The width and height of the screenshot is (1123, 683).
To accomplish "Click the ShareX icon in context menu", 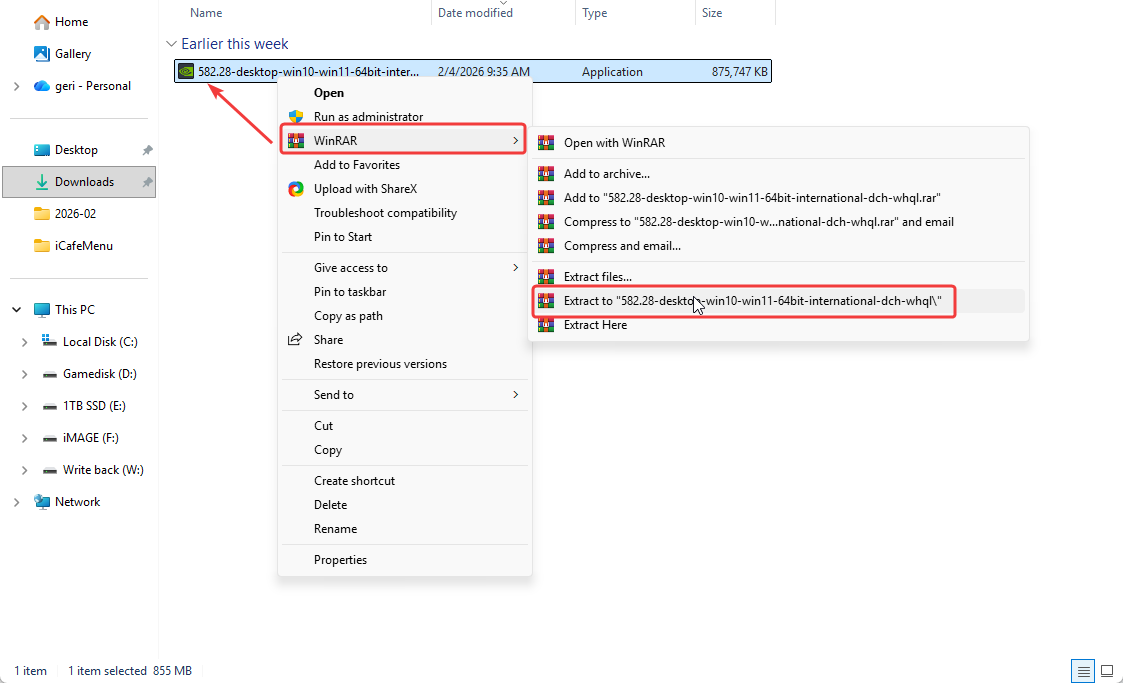I will point(296,189).
